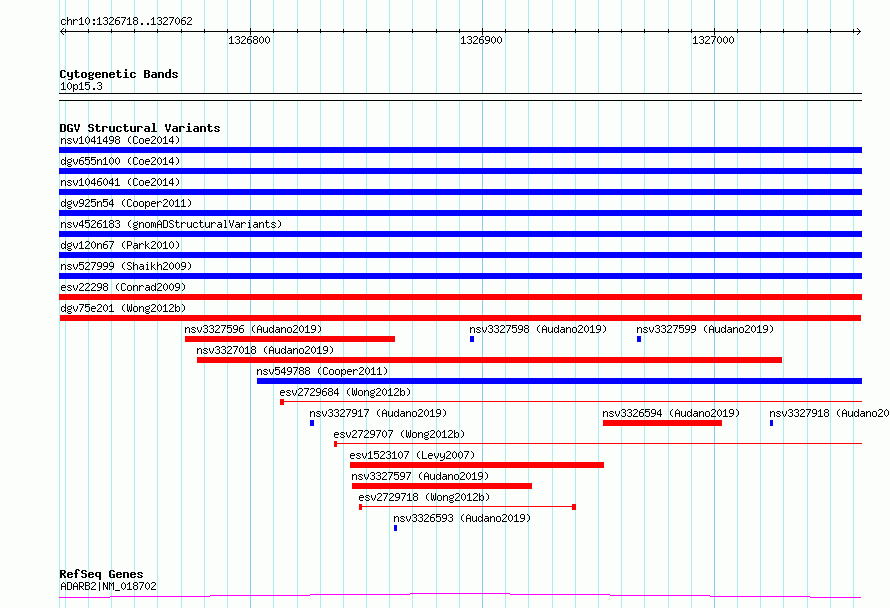Viewport: 890px width, 608px height.
Task: Click nsv4526183 (gnomADStructuralVariants) label
Action: 171,224
